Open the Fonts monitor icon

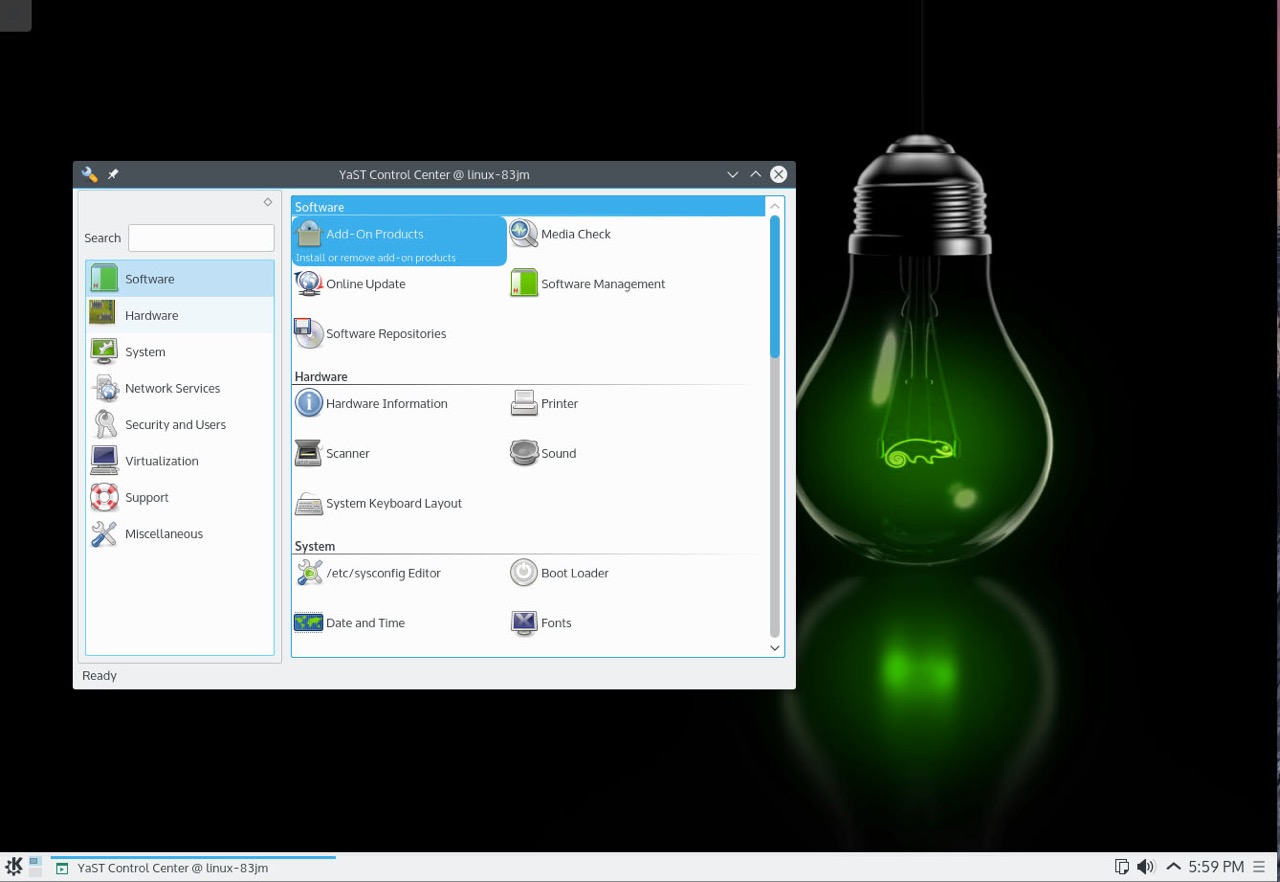(524, 623)
